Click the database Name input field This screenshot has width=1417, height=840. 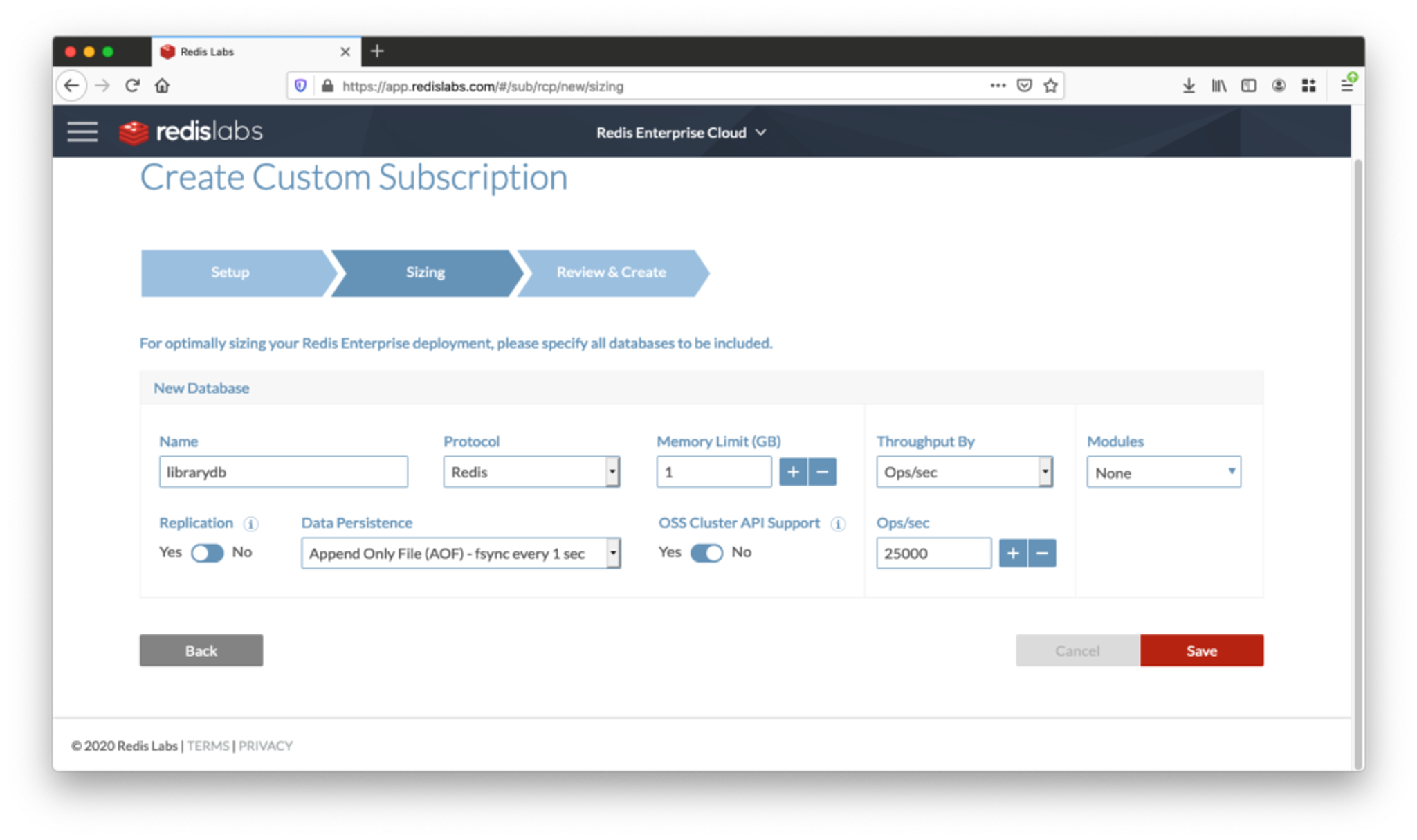point(283,472)
